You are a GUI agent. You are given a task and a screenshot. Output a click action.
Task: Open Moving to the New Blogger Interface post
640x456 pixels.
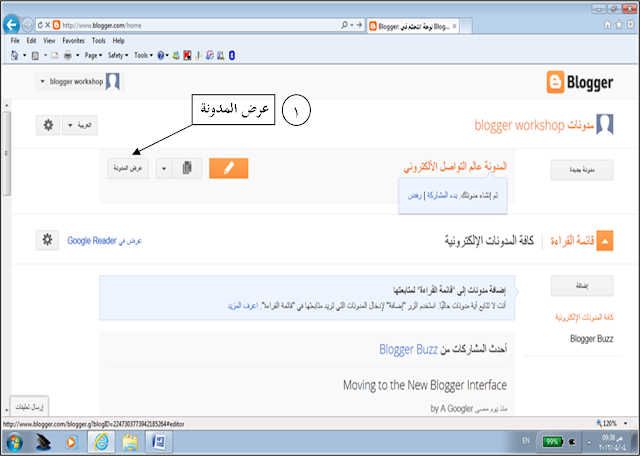point(425,385)
